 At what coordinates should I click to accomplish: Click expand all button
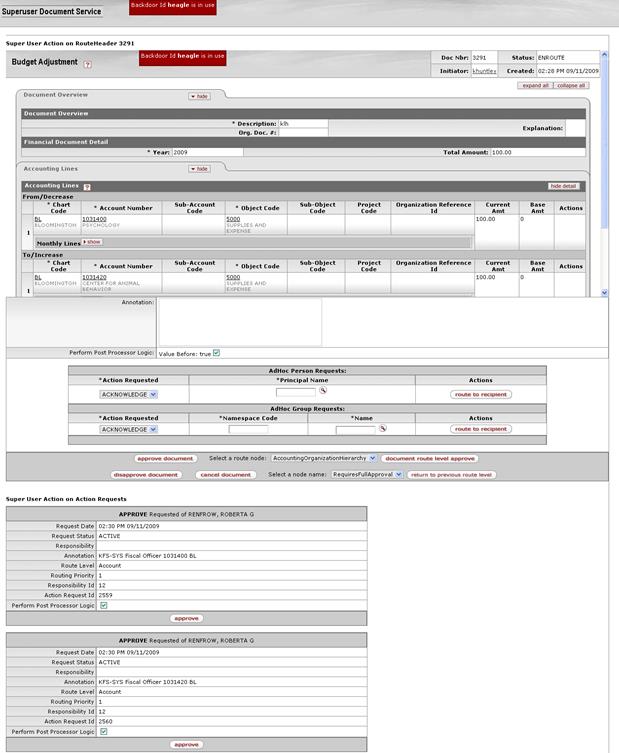click(535, 85)
